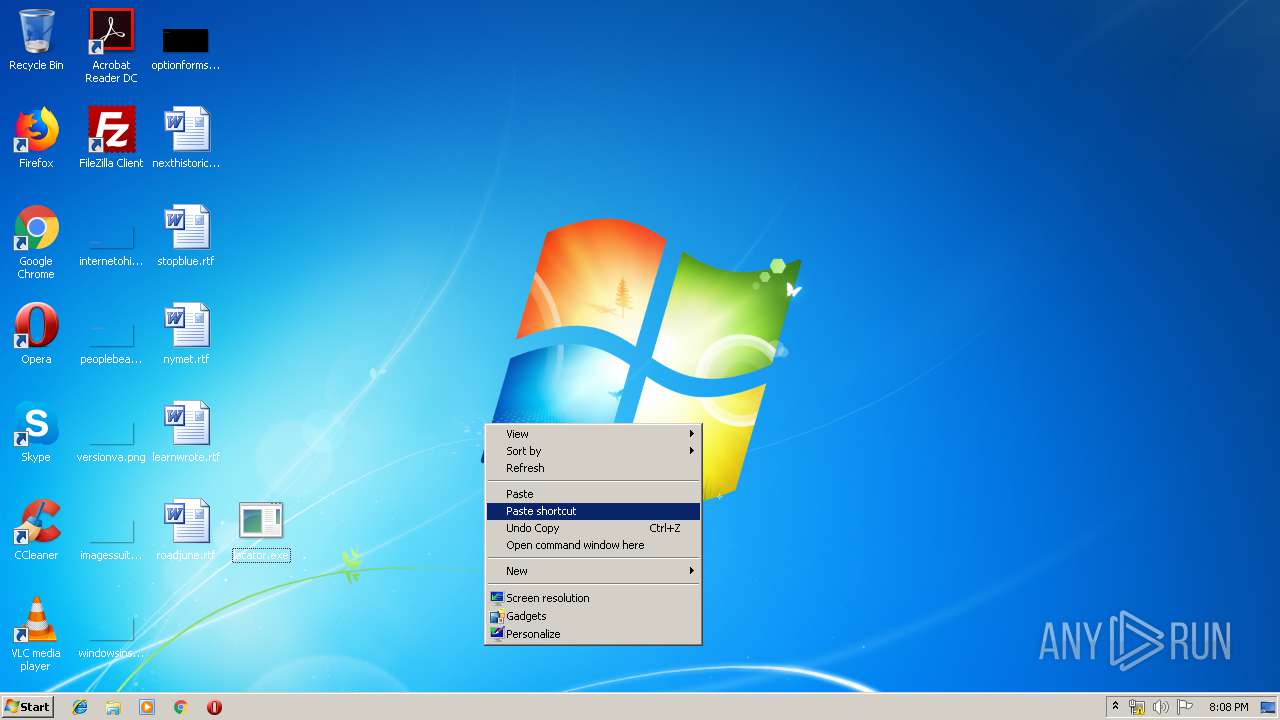Select the Skype desktop shortcut
Screen dimensions: 1280x720
(x=36, y=432)
